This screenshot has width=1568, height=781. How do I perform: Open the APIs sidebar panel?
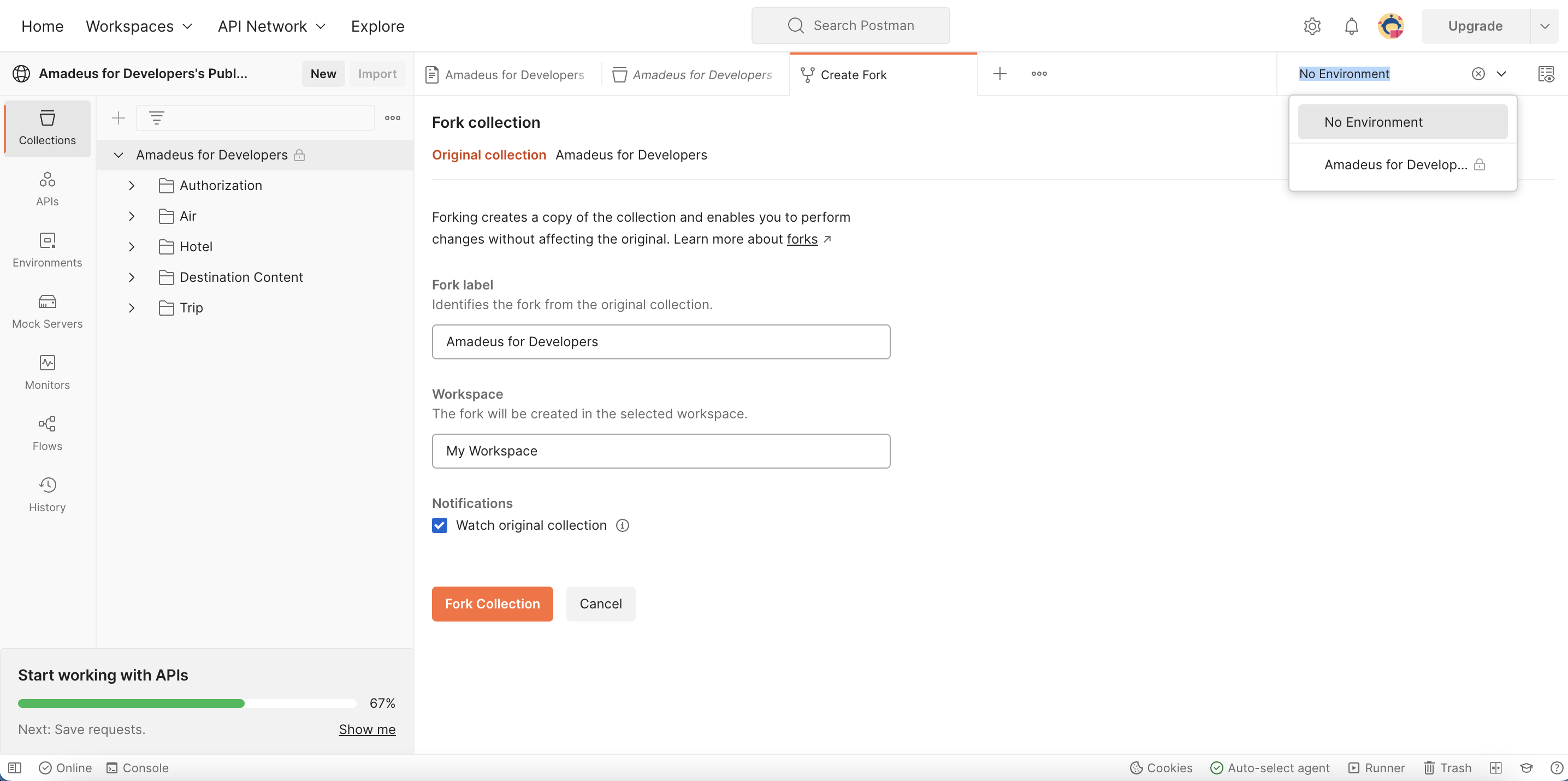[x=48, y=190]
